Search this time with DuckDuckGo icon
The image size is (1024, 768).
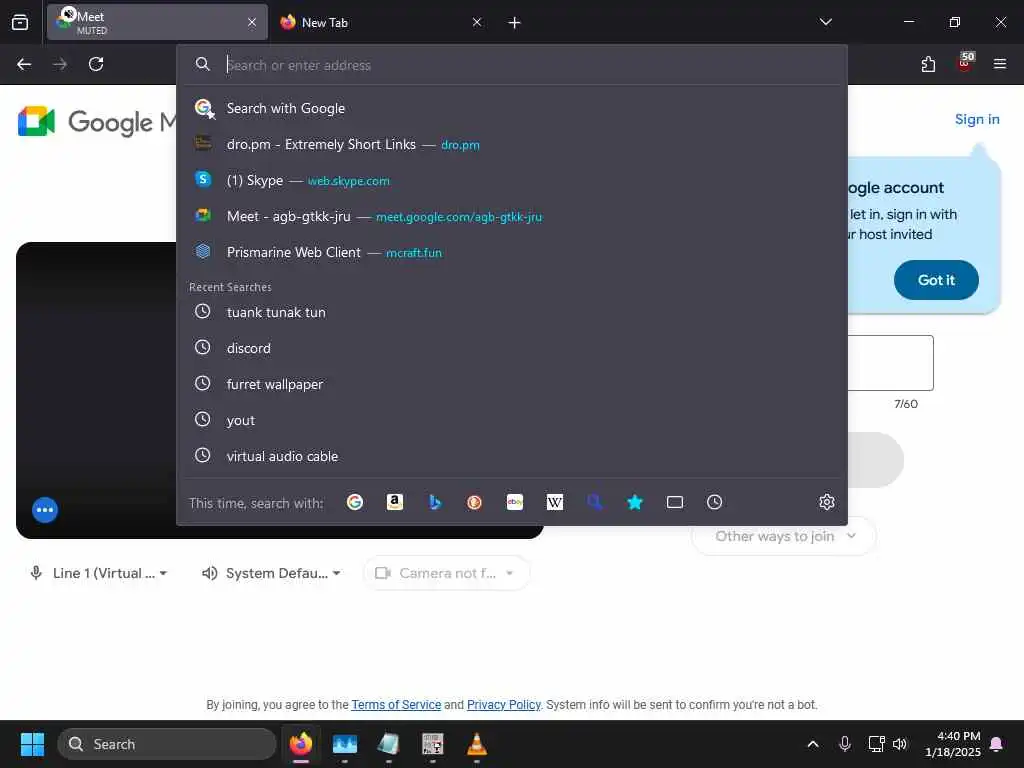click(x=475, y=502)
